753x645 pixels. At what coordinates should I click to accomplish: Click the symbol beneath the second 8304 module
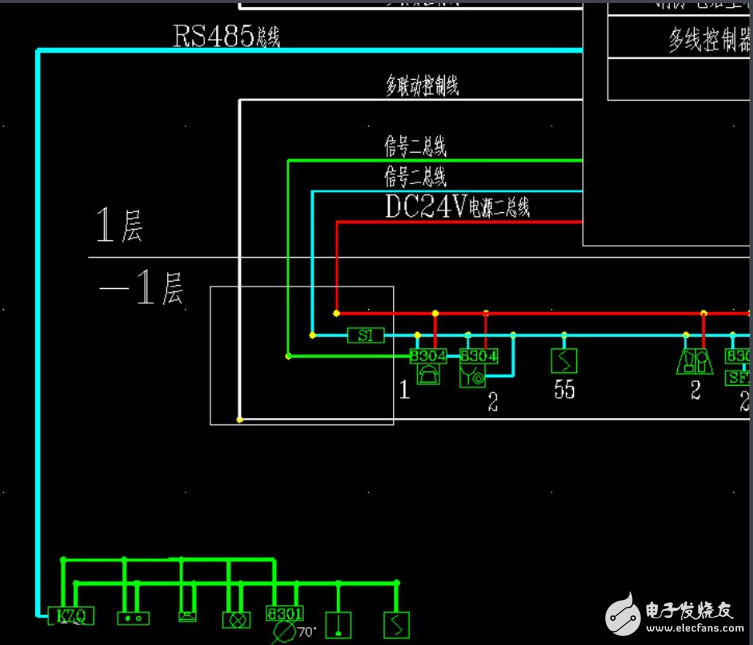click(x=471, y=376)
